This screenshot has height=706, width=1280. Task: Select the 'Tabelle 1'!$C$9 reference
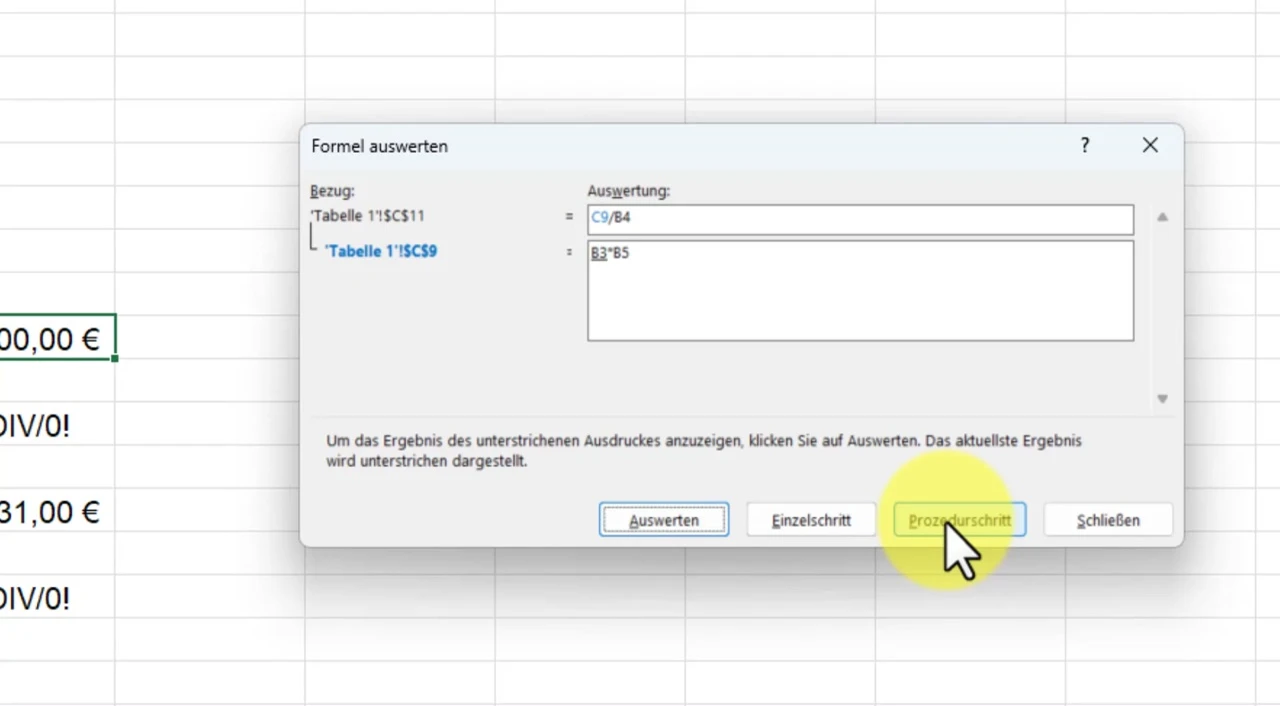click(x=381, y=251)
